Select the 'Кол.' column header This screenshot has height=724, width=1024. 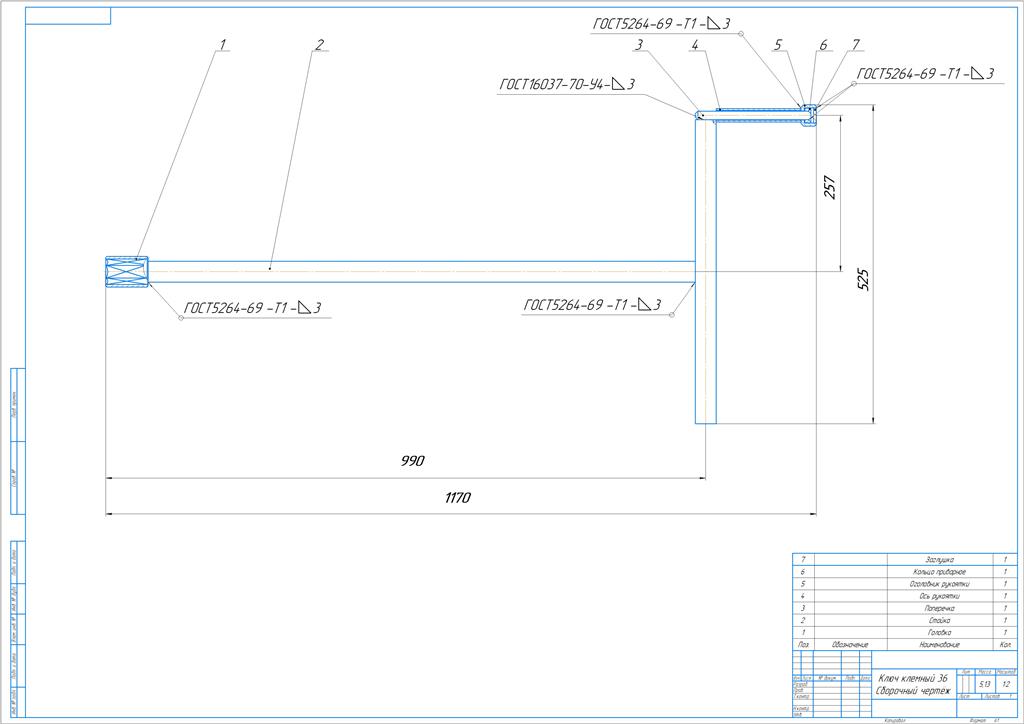click(1005, 644)
